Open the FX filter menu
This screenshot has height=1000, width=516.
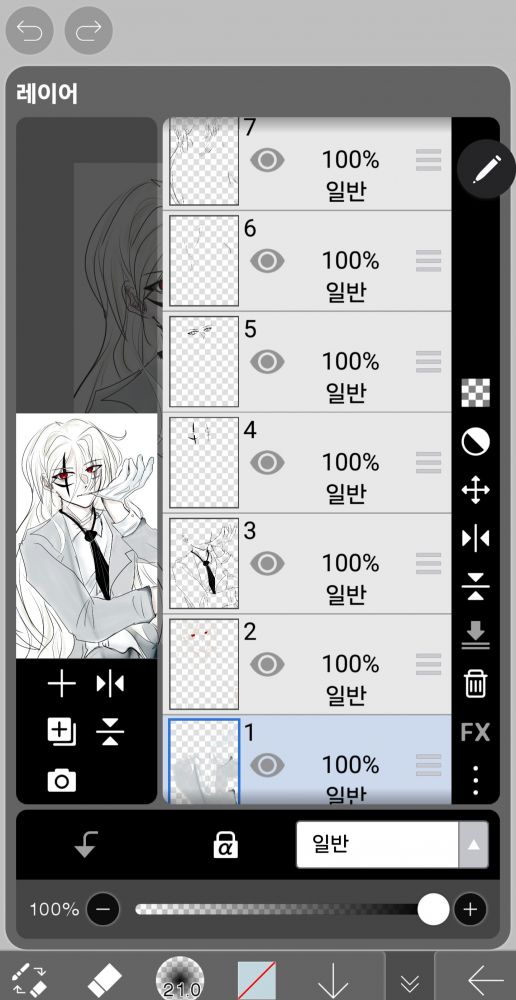tap(475, 733)
